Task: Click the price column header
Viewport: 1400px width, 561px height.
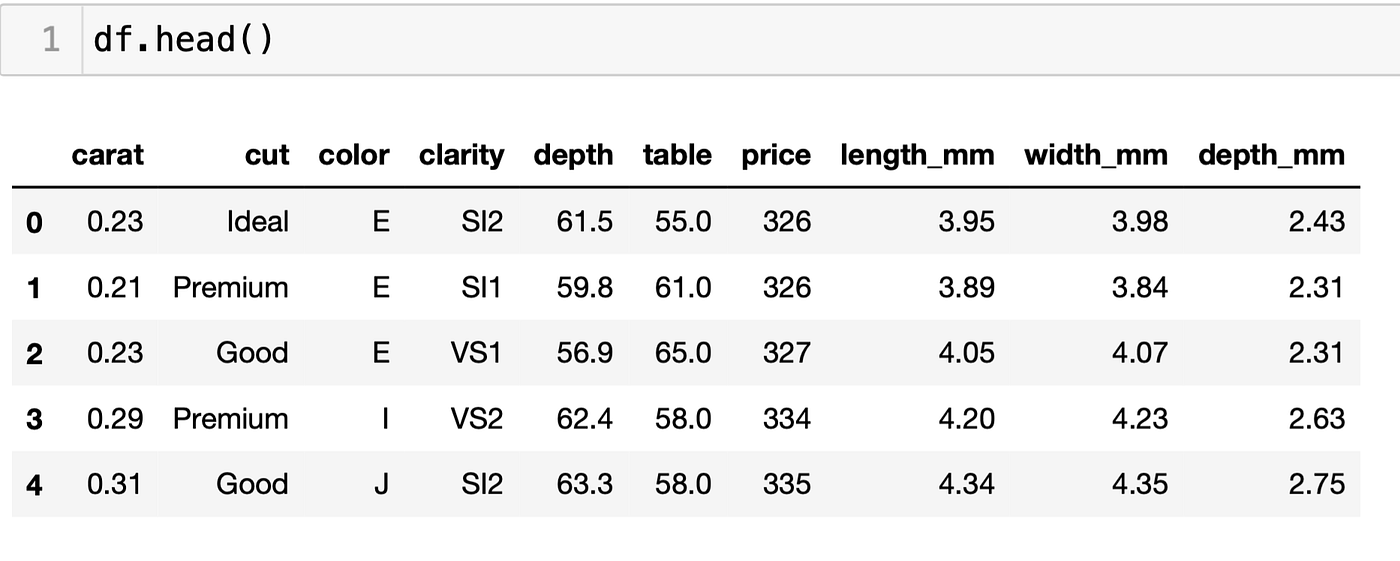Action: pos(775,155)
